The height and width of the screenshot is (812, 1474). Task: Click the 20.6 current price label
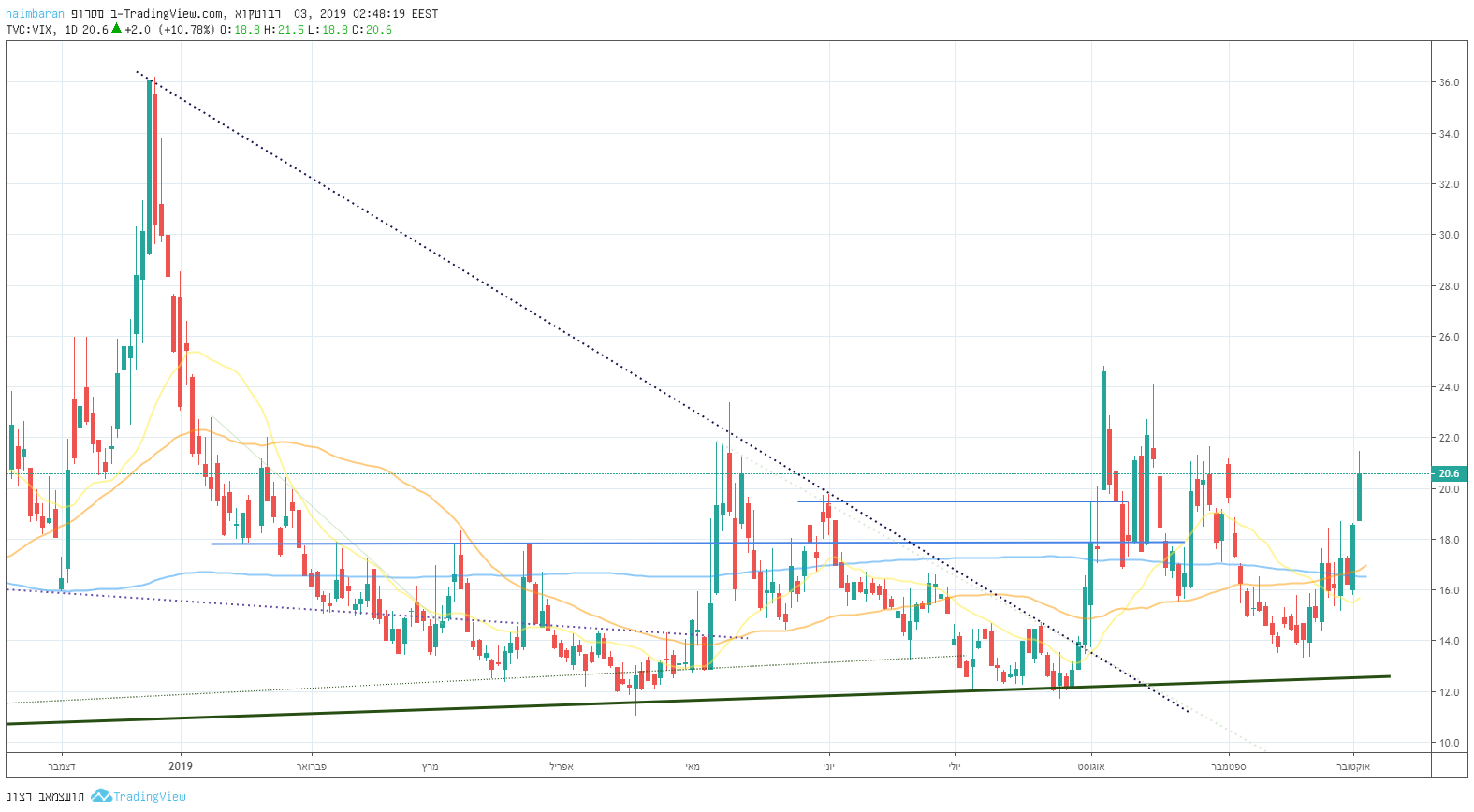point(1449,473)
